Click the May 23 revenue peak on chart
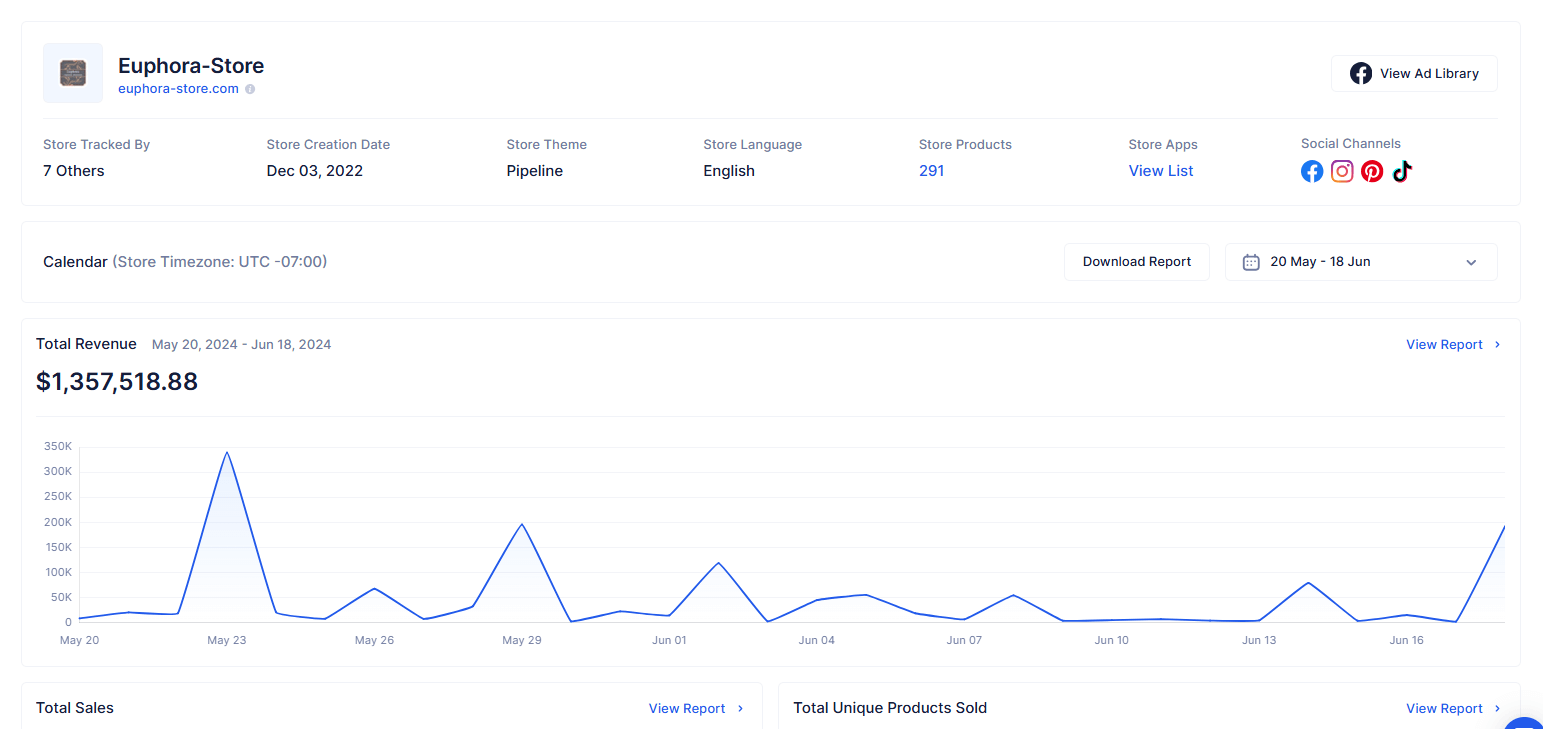Screen dimensions: 1543x729 [227, 453]
